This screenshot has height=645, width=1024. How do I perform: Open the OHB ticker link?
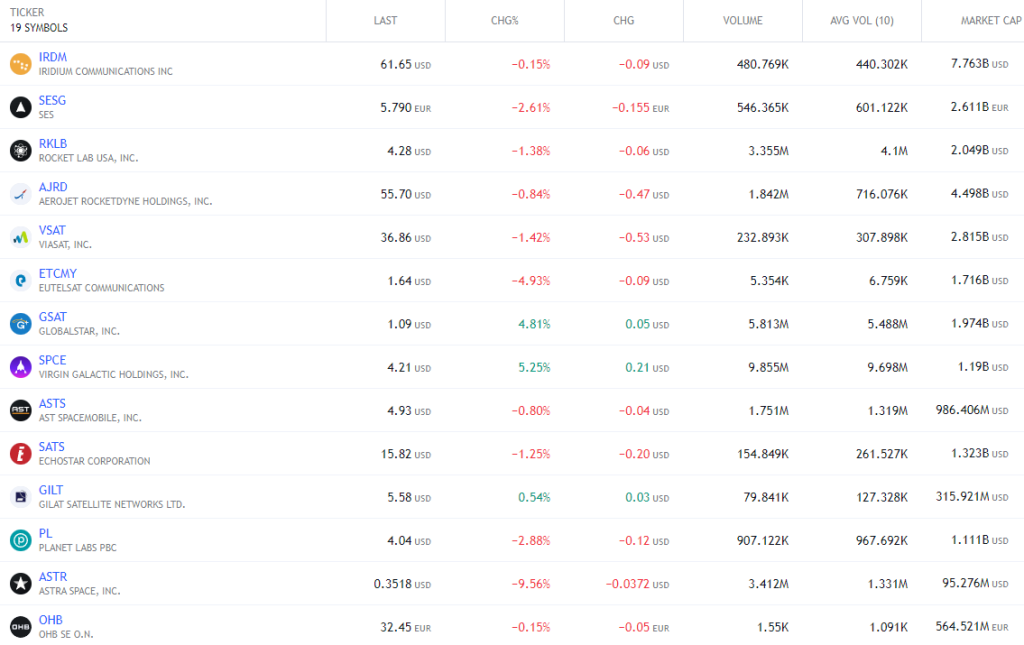click(x=51, y=620)
